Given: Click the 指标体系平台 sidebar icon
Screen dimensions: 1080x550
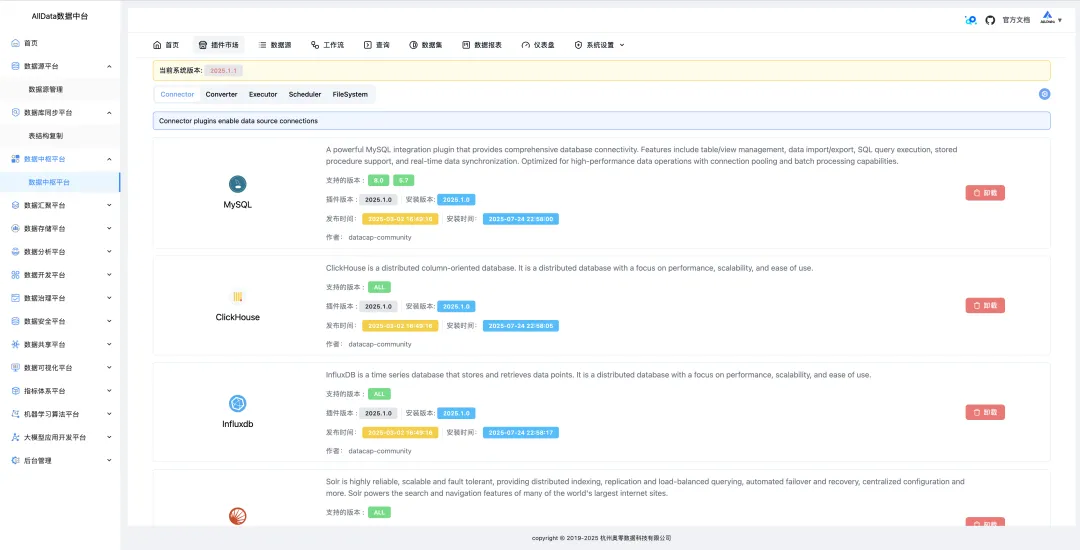Looking at the screenshot, I should pyautogui.click(x=15, y=391).
